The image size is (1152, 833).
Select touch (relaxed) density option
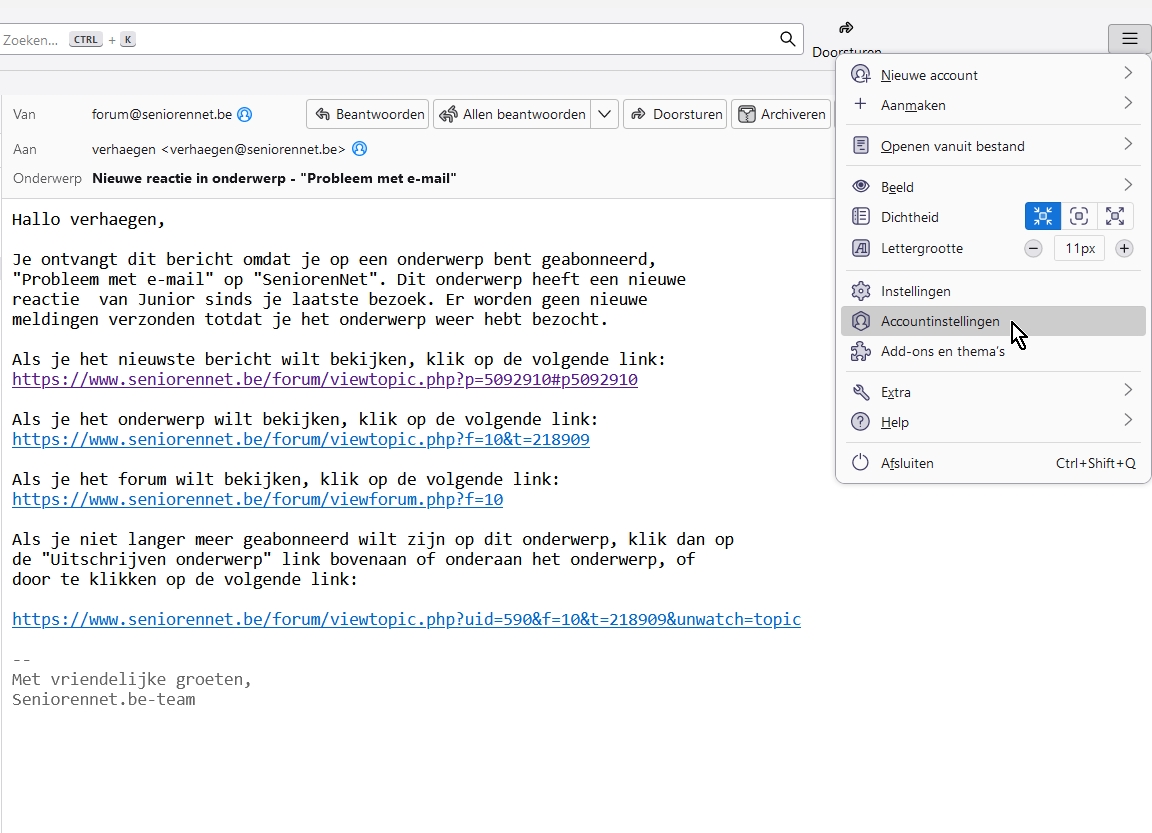1115,216
